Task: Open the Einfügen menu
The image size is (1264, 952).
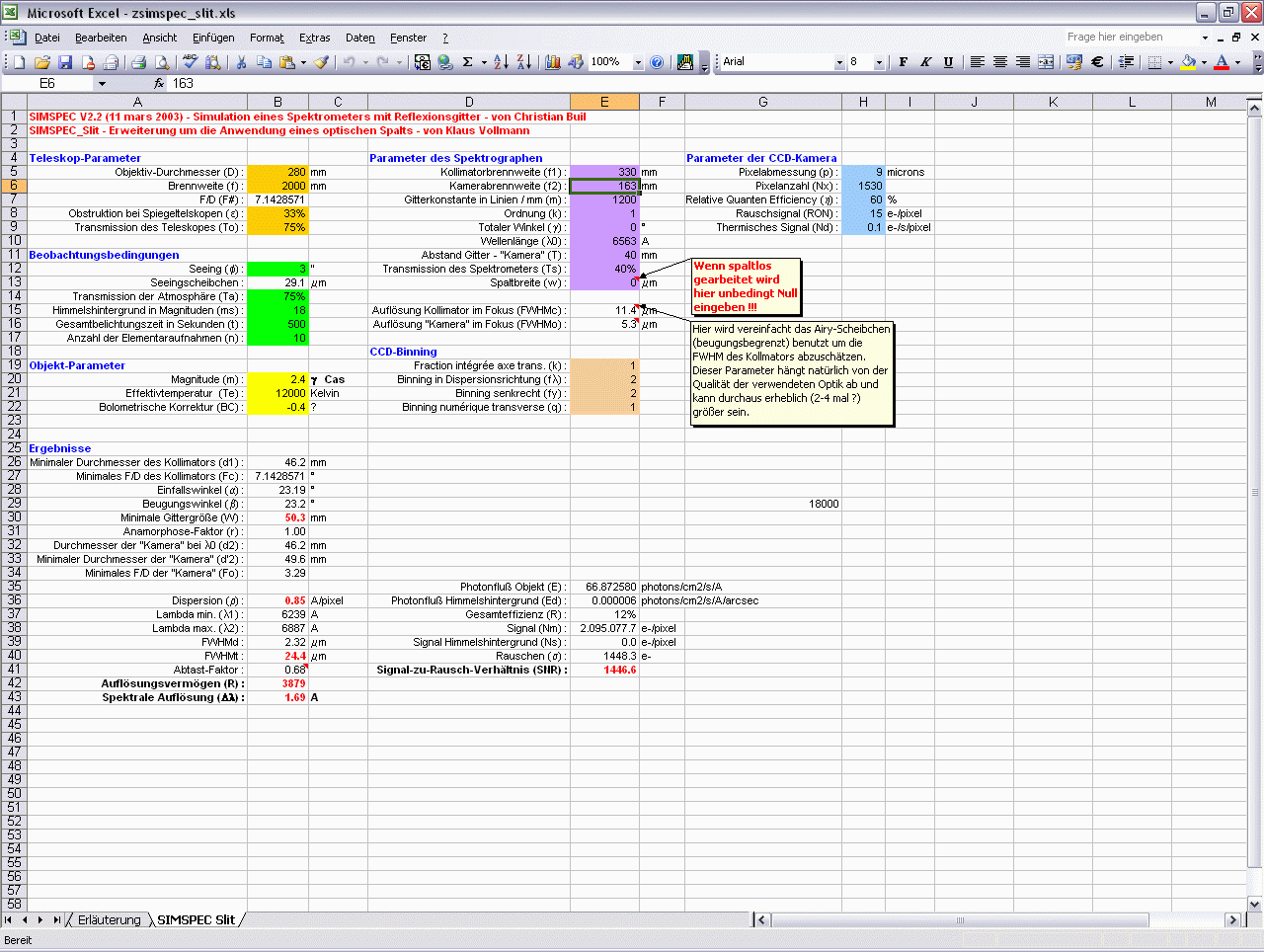Action: tap(213, 38)
